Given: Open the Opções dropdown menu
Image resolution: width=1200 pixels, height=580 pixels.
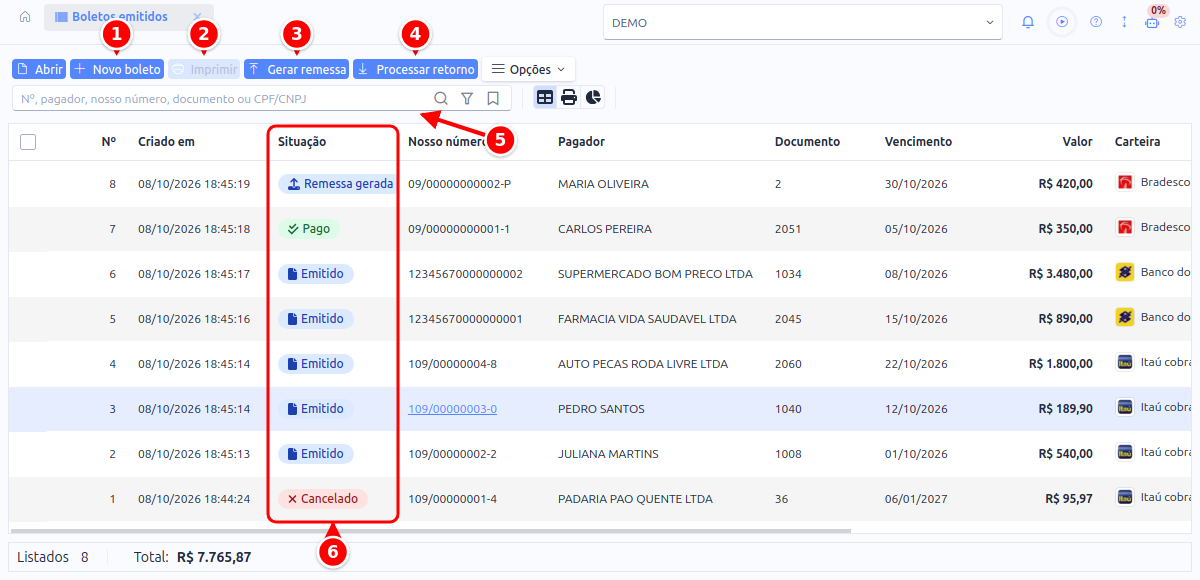Looking at the screenshot, I should click(x=528, y=69).
